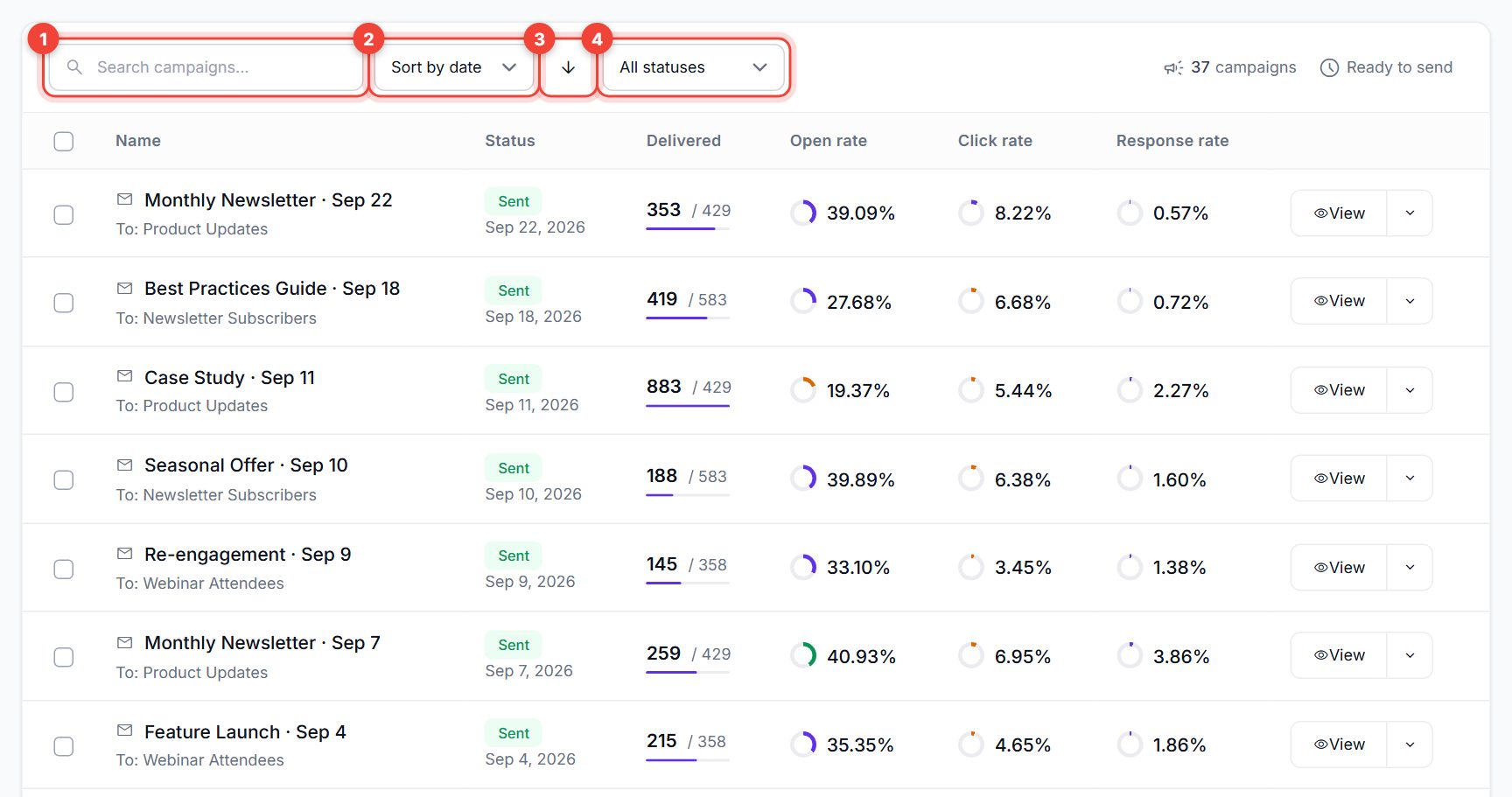View the Best Practices Guide campaign
1512x797 pixels.
pyautogui.click(x=1339, y=301)
